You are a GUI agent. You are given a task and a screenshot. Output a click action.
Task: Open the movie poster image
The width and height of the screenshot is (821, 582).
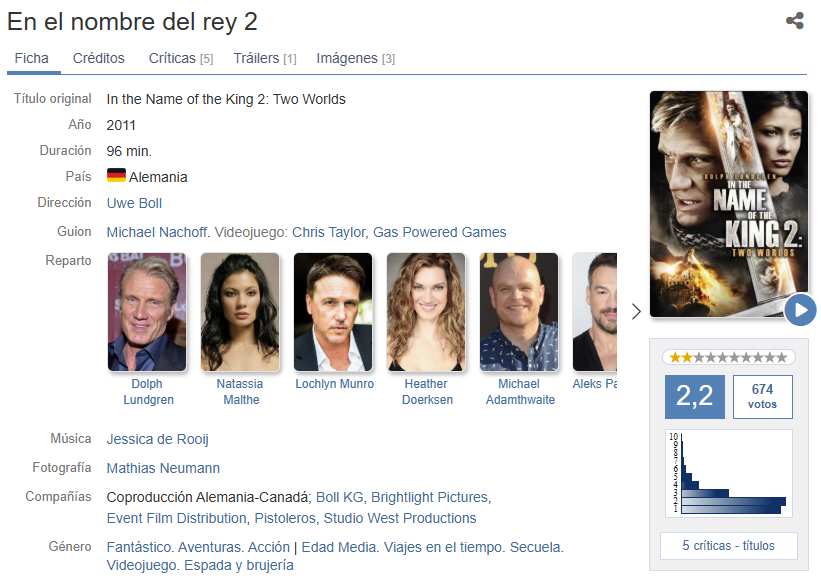click(728, 204)
